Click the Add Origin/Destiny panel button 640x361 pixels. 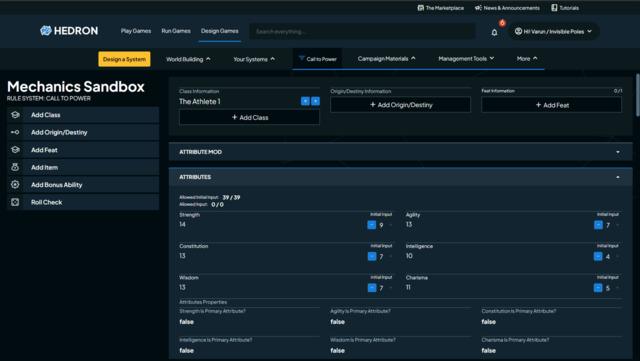pyautogui.click(x=400, y=105)
